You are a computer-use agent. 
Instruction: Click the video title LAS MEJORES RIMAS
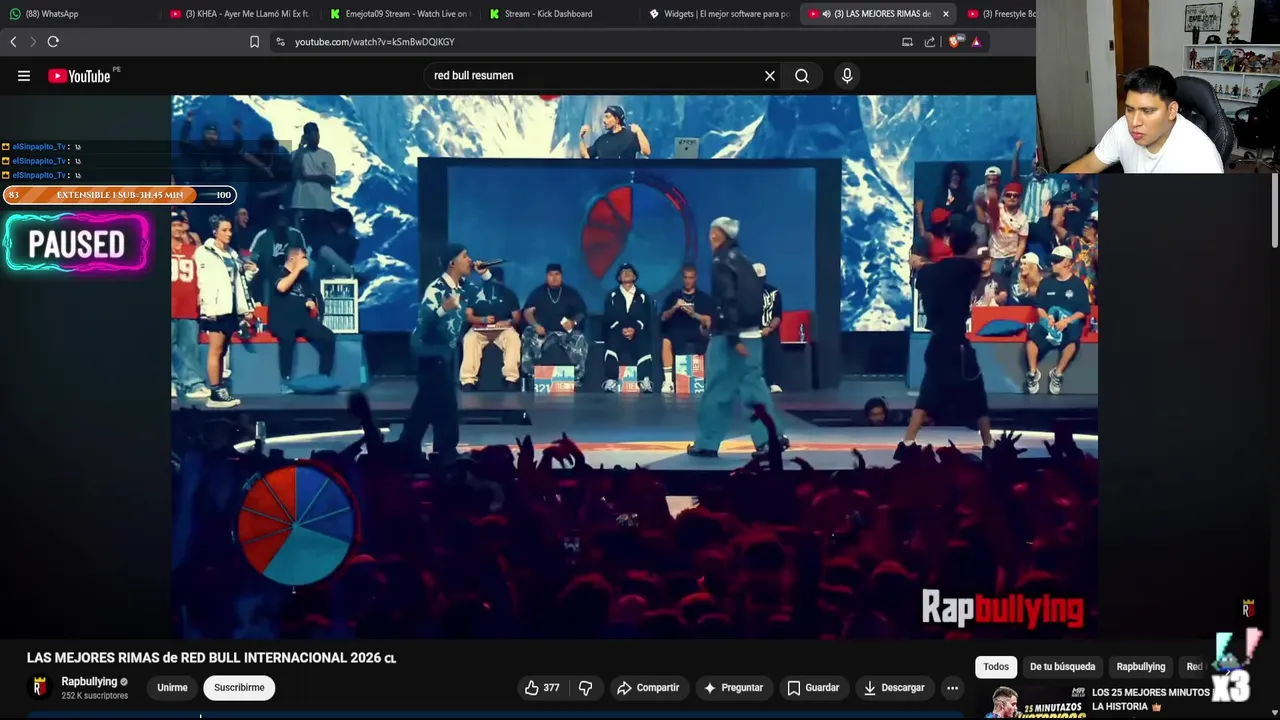pos(211,658)
